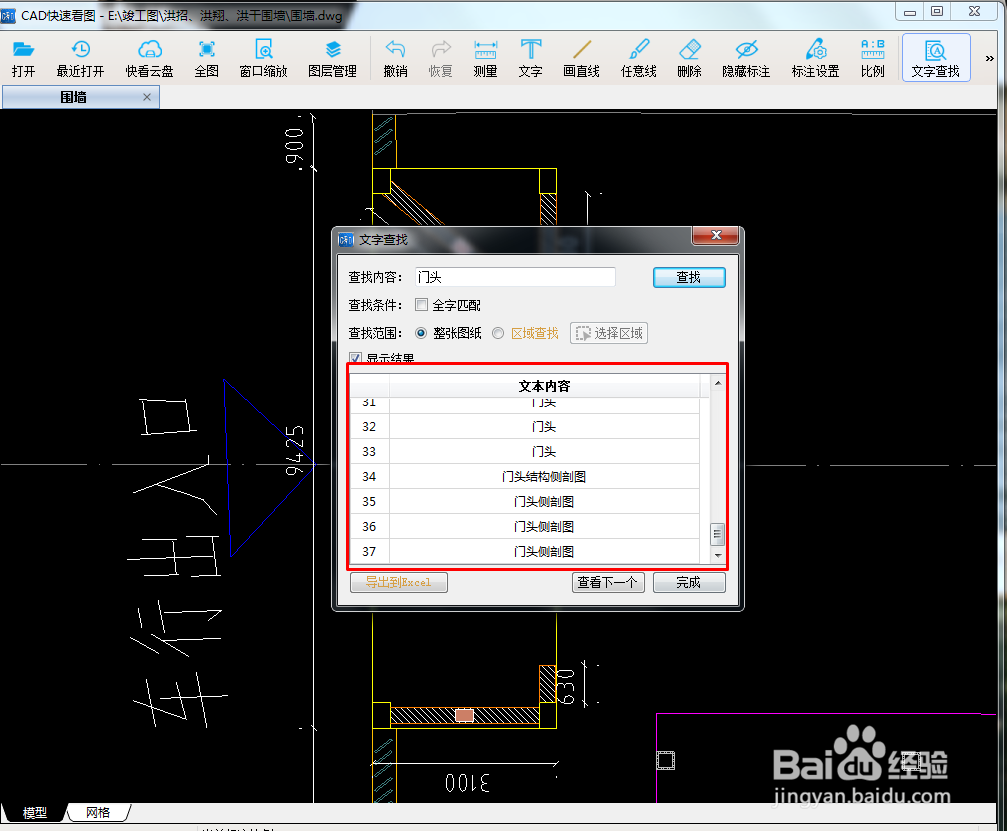Select the 整张图纸 radio button

pos(421,333)
